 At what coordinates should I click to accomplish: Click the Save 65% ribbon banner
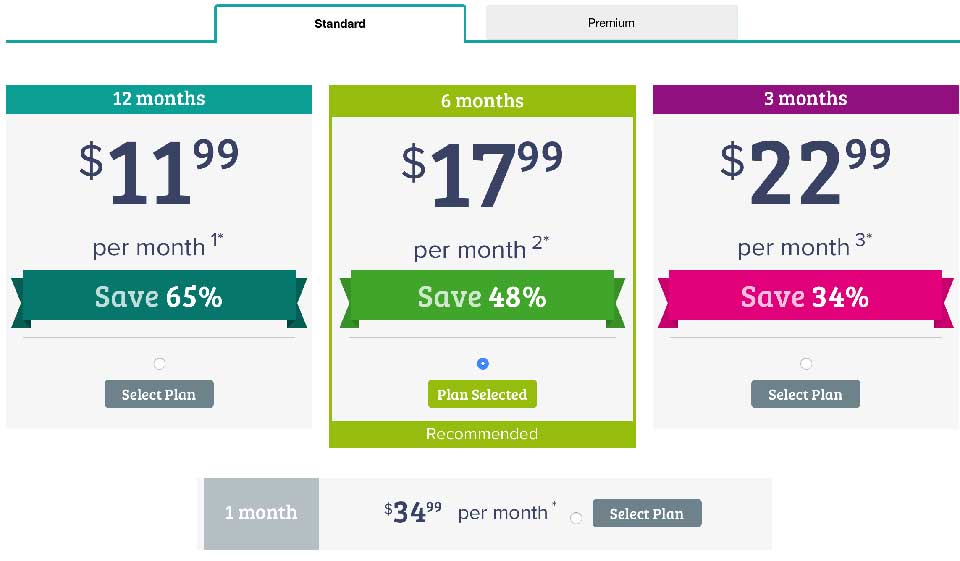tap(159, 297)
